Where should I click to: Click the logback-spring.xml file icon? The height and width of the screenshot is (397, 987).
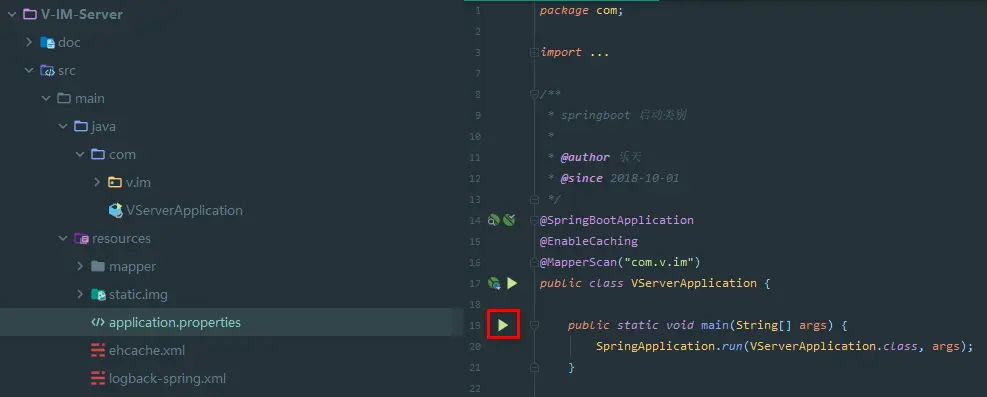[x=98, y=379]
